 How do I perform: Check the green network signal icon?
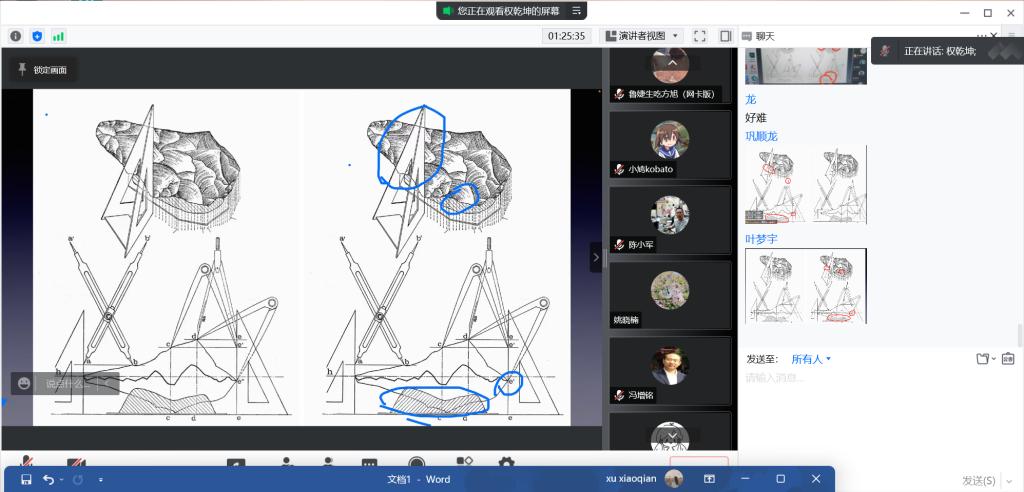[58, 36]
